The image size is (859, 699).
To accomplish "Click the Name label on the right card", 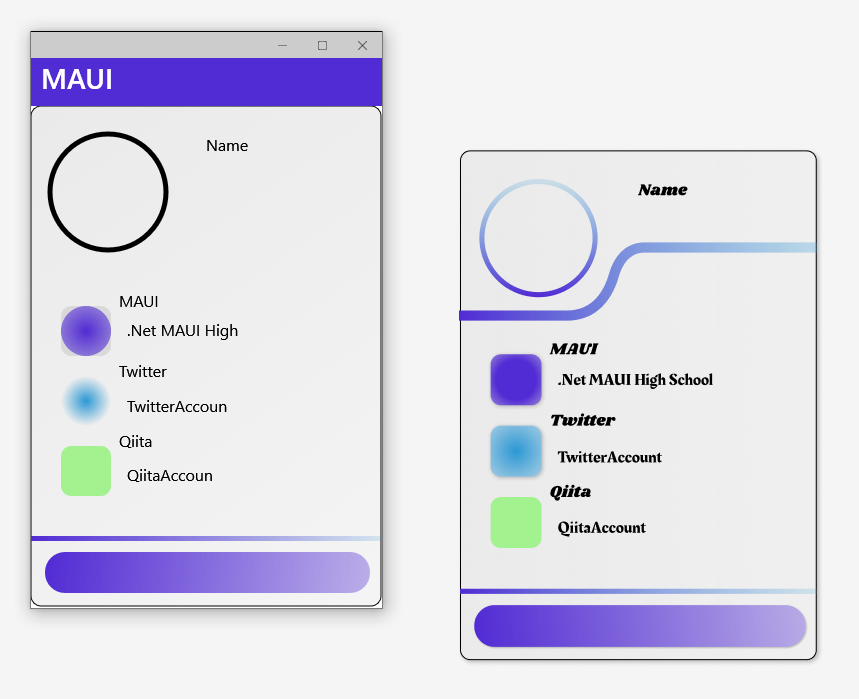I will click(662, 189).
